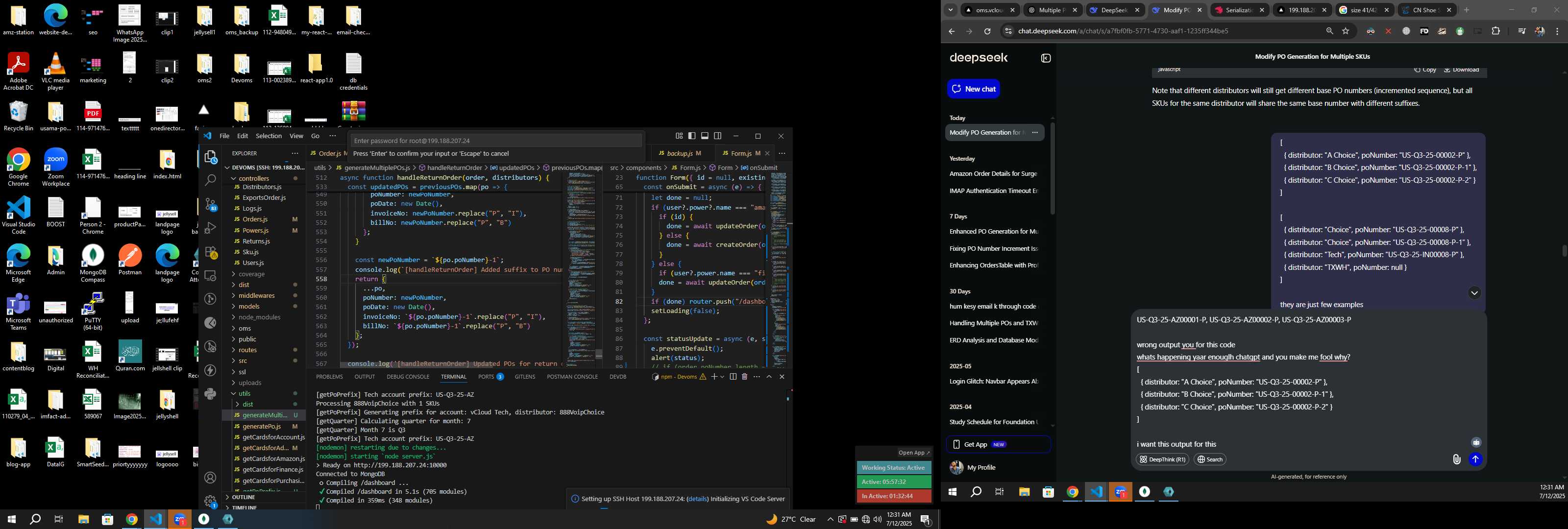Viewport: 1568px width, 529px height.
Task: Toggle Search mode in DeepSeek input
Action: click(1210, 459)
